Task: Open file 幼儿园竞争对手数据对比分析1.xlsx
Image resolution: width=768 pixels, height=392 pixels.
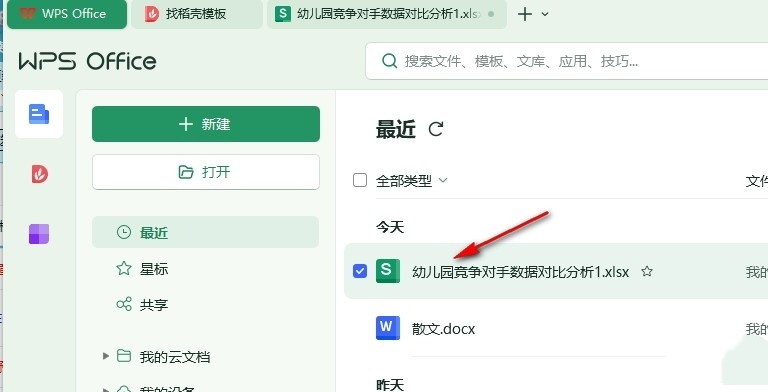Action: [x=520, y=271]
